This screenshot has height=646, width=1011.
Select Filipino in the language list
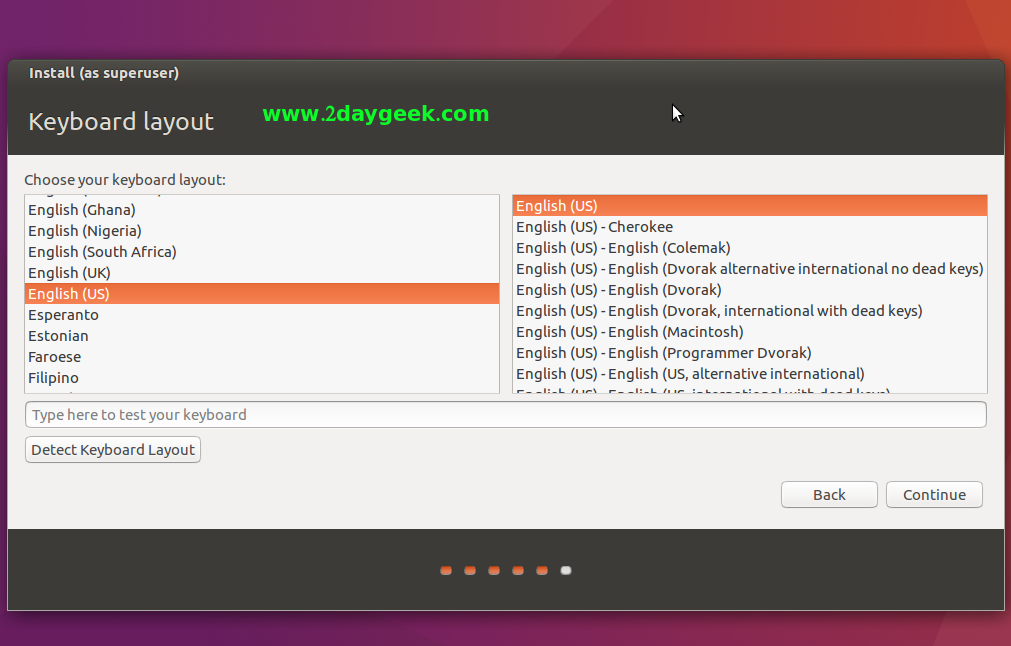tap(54, 378)
